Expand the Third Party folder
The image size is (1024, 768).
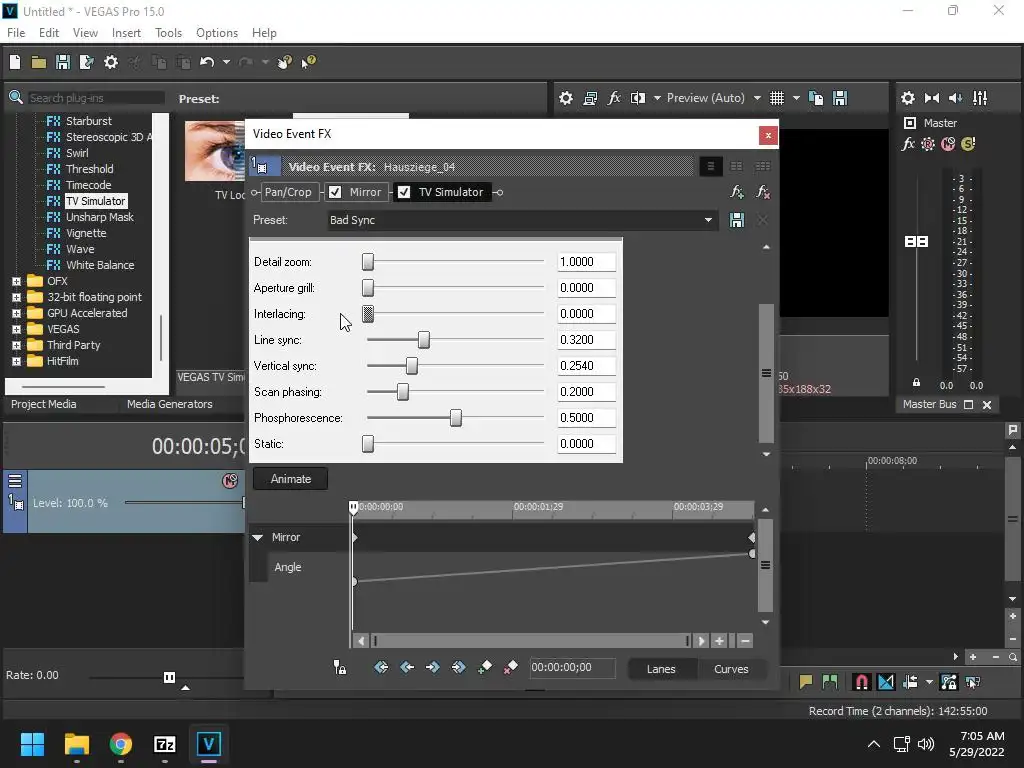(x=16, y=345)
